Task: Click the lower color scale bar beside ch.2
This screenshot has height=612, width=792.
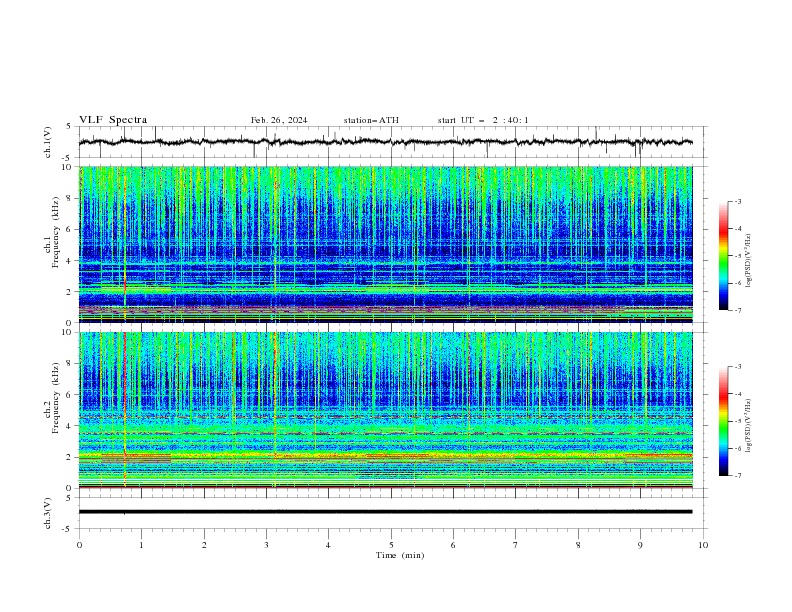Action: (723, 421)
